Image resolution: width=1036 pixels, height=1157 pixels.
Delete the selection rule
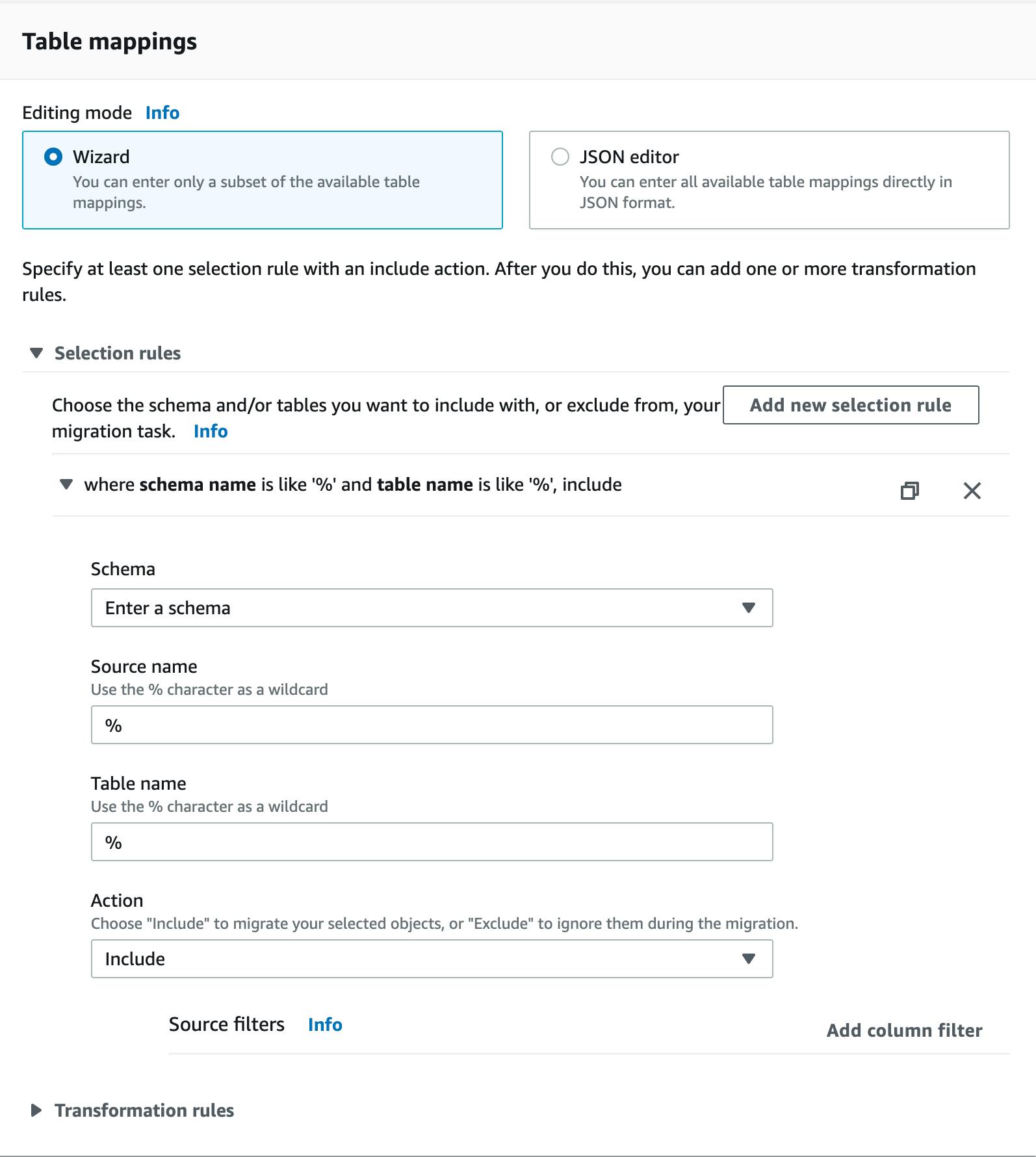pyautogui.click(x=972, y=491)
